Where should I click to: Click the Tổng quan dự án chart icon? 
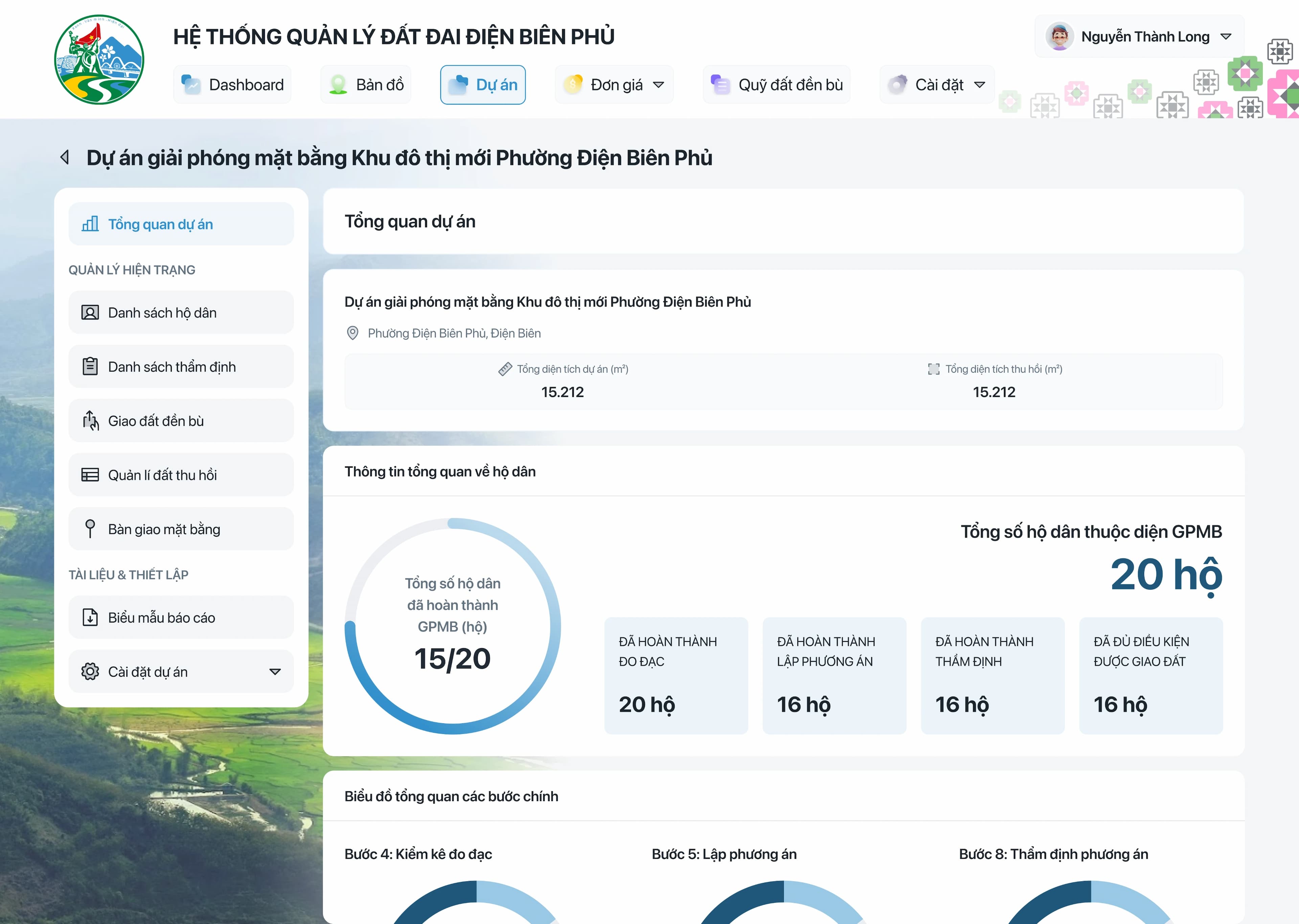coord(90,224)
